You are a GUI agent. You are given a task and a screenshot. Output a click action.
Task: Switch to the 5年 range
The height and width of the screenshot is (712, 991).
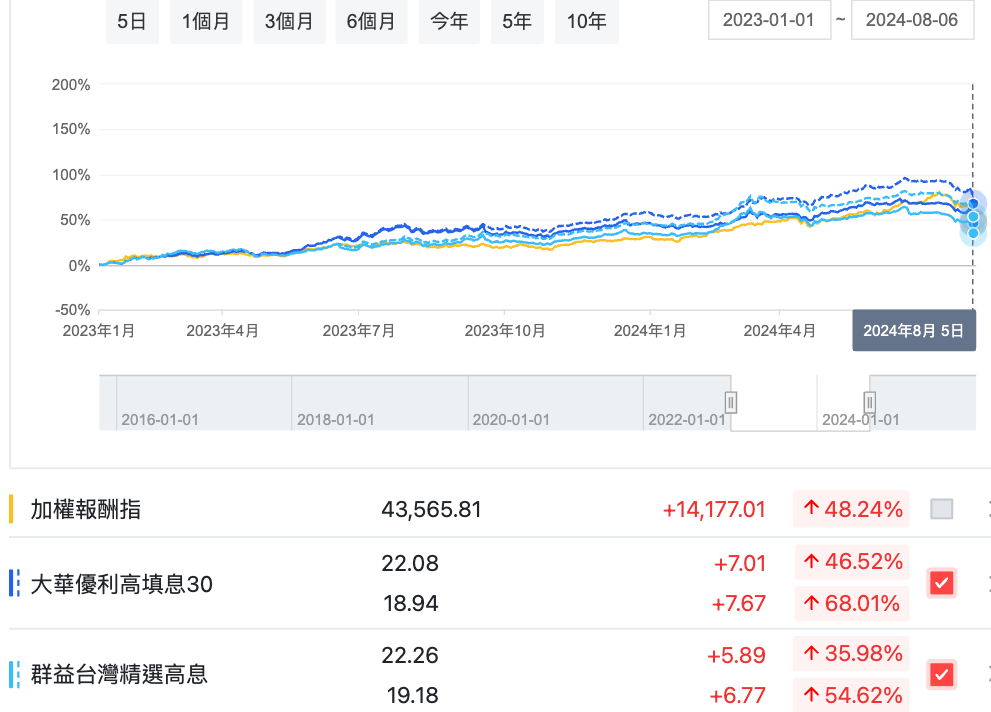(x=516, y=21)
